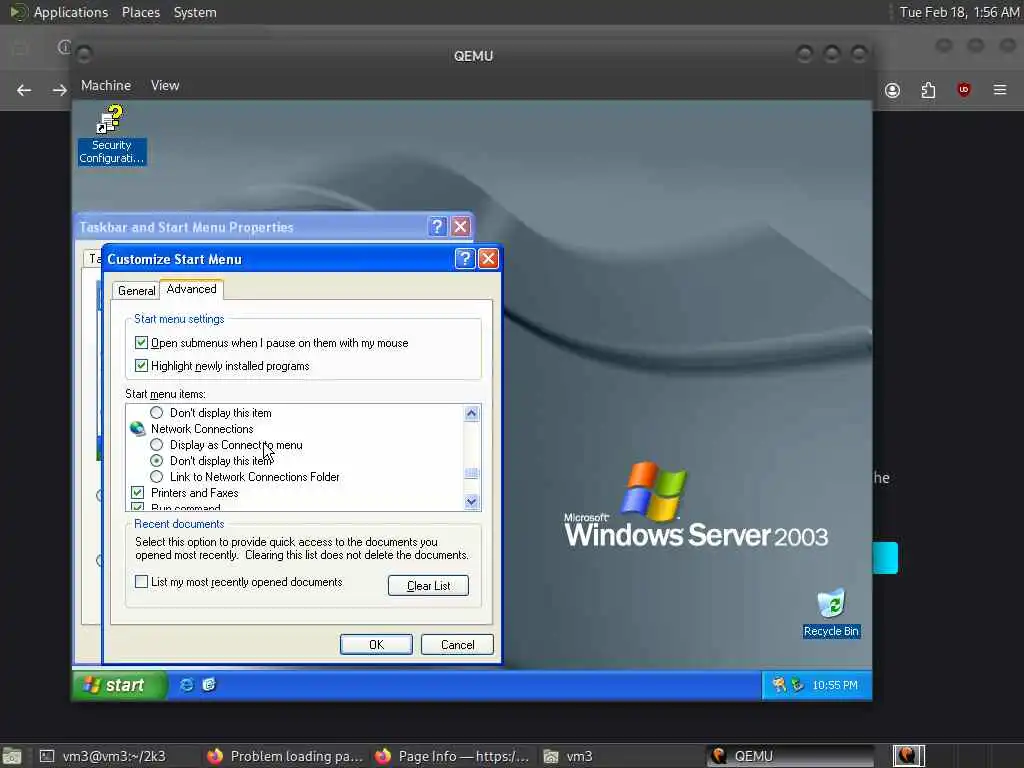The image size is (1024, 768).
Task: Click the second quick launch icon
Action: [x=209, y=685]
